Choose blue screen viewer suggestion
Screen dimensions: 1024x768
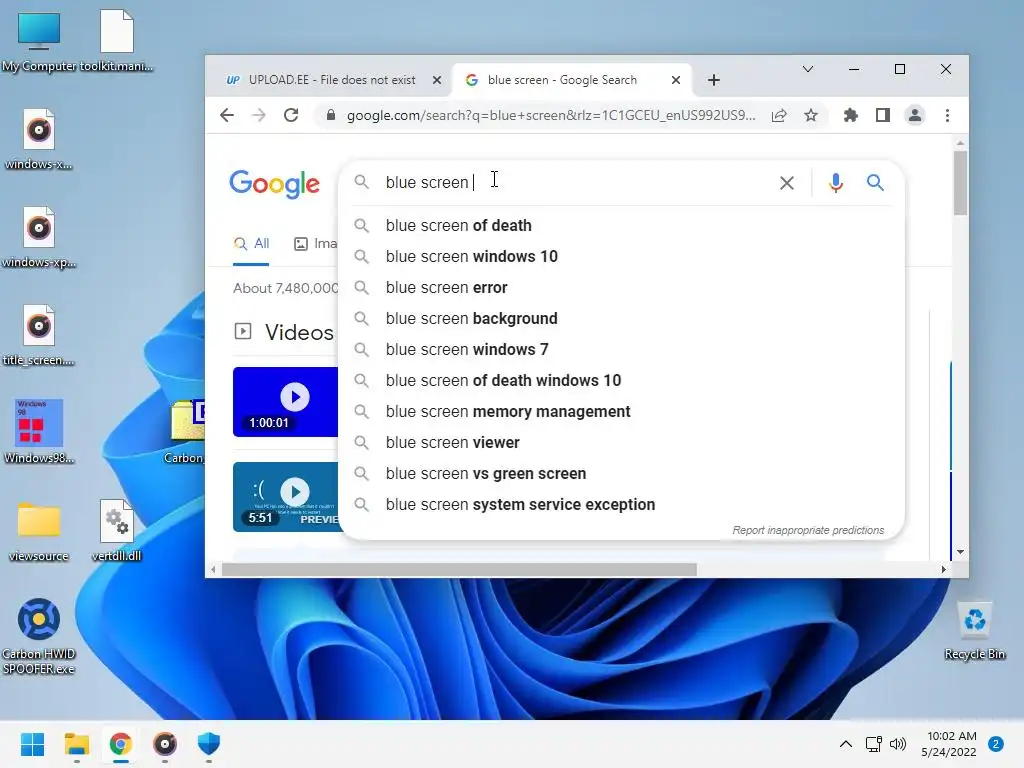tap(622, 443)
